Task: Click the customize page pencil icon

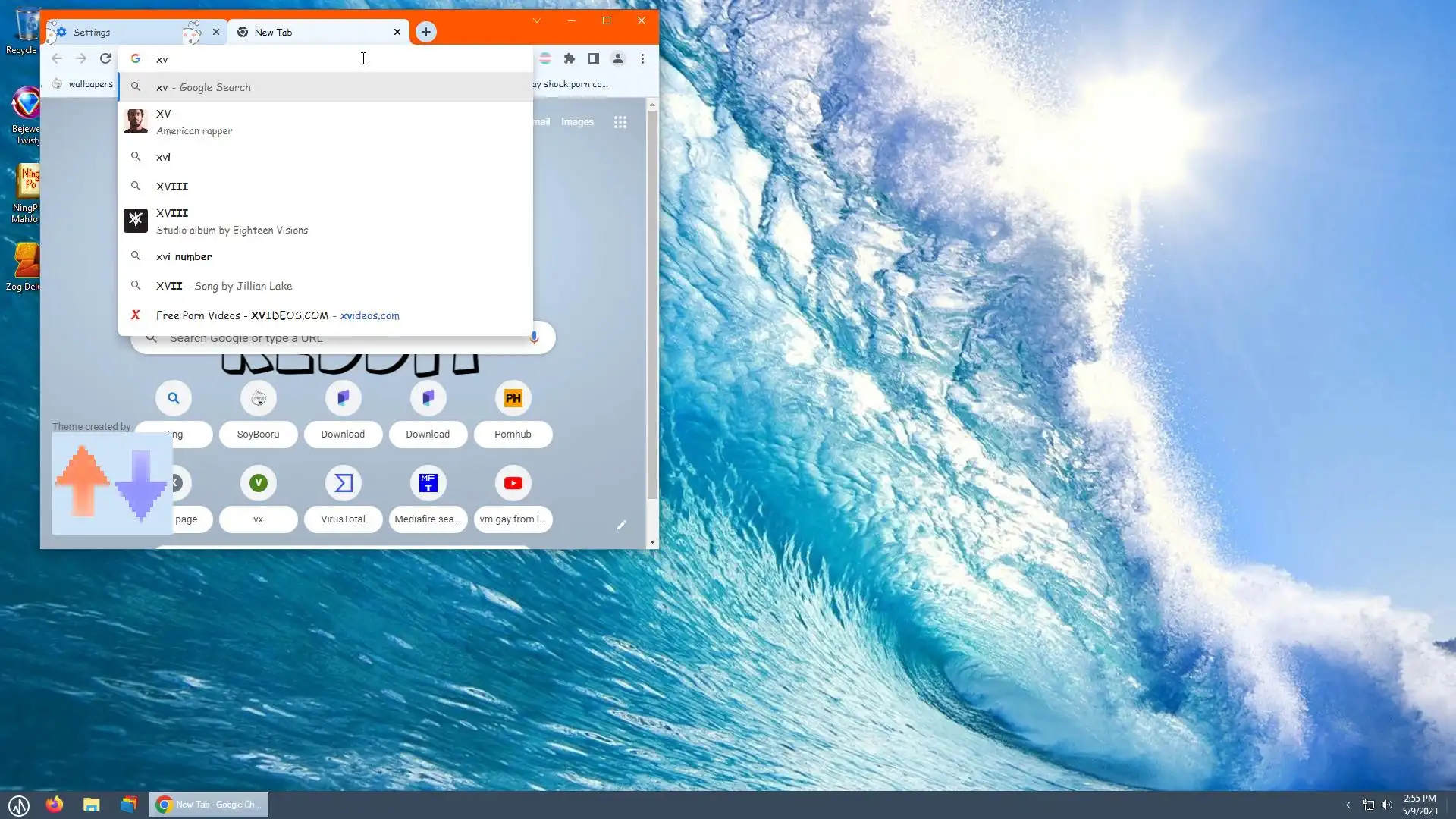Action: pyautogui.click(x=621, y=525)
